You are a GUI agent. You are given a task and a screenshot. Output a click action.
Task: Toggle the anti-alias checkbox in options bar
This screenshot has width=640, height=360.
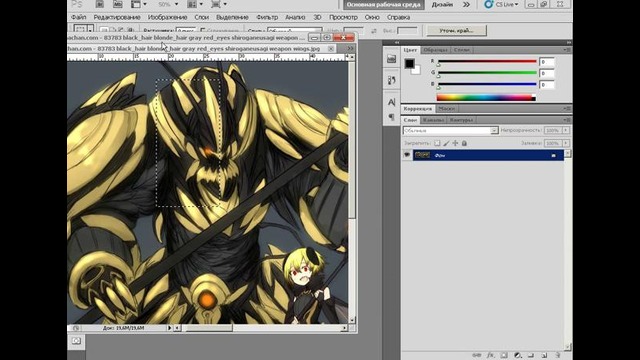(x=203, y=31)
